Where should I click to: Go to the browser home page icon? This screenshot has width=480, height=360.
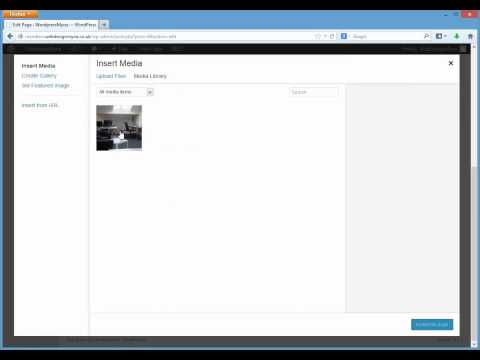[x=470, y=36]
